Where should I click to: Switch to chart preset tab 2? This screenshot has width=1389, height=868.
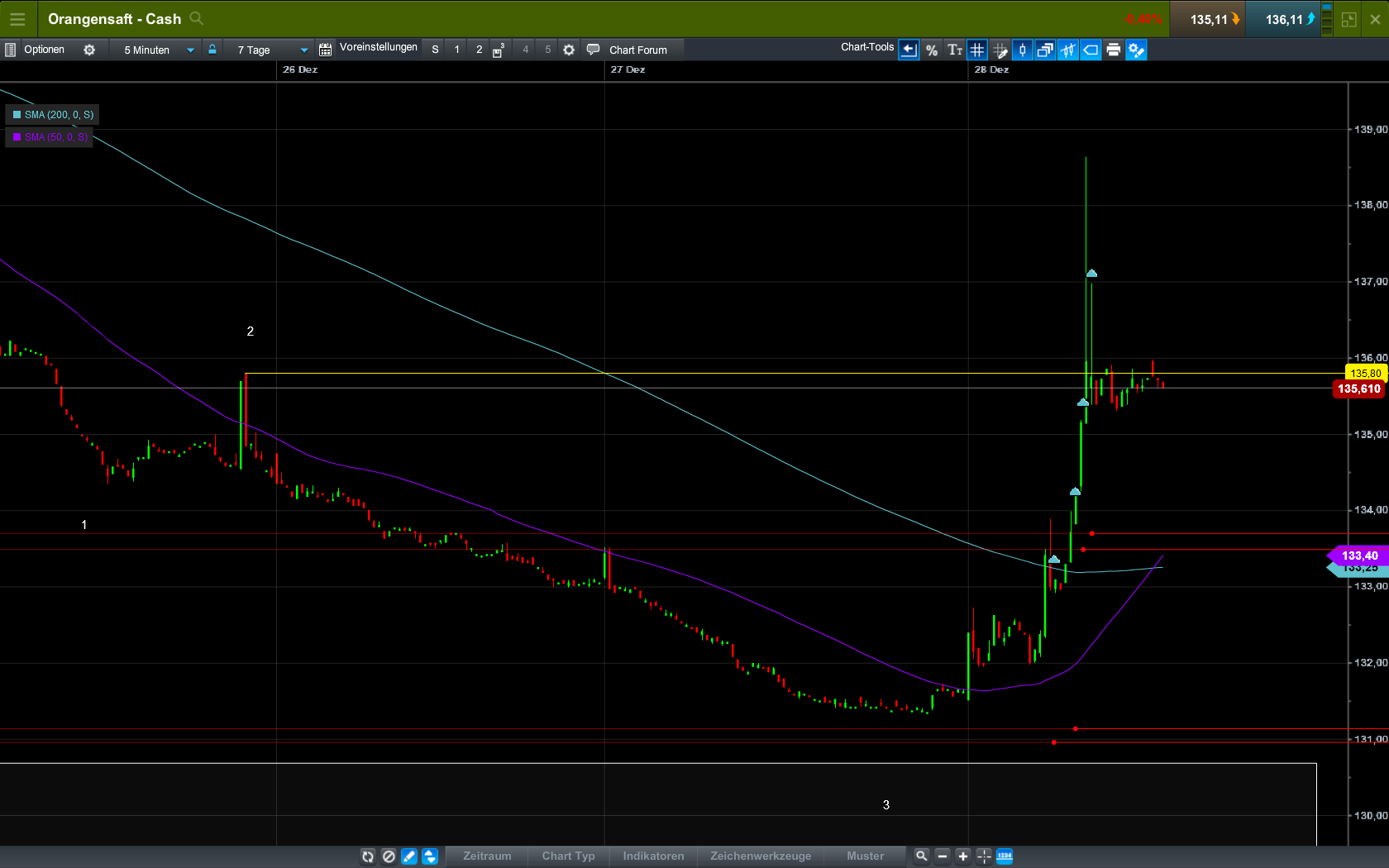click(x=479, y=50)
